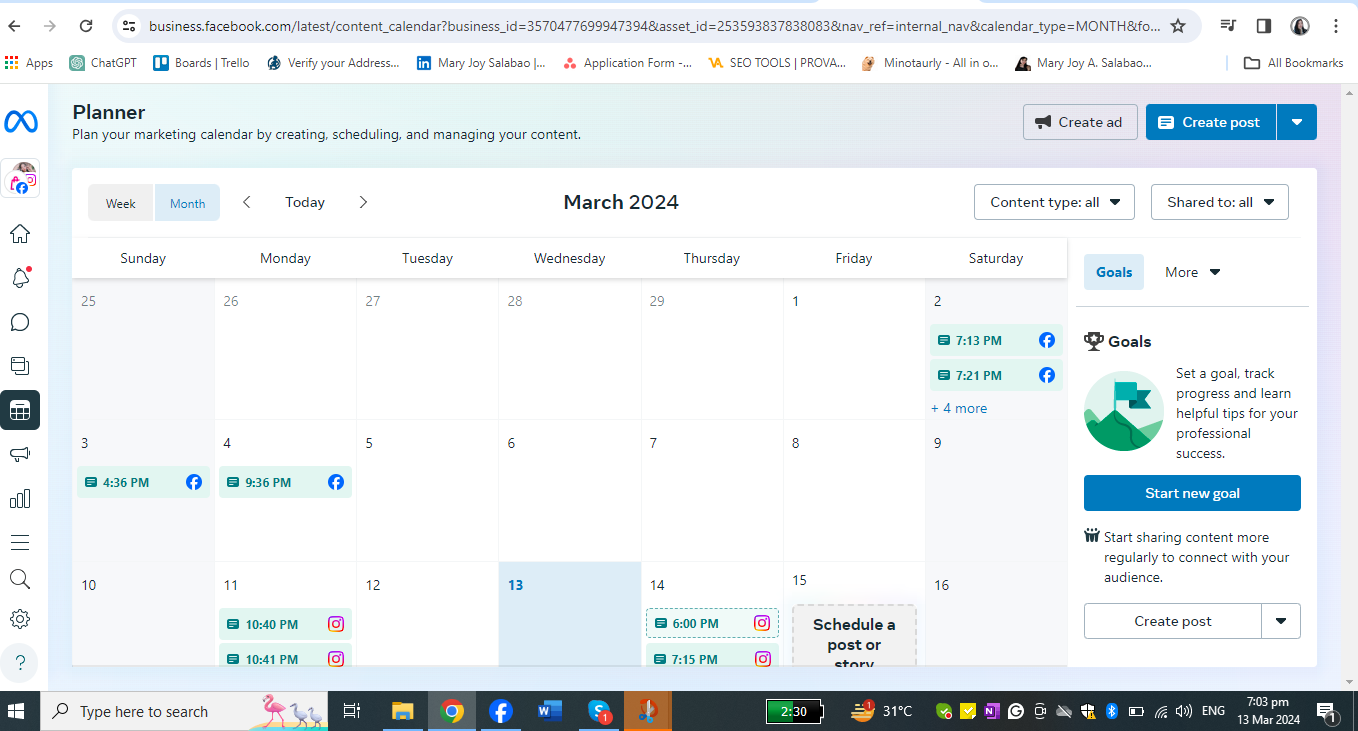The width and height of the screenshot is (1358, 731).
Task: Open the Windows Start menu
Action: [18, 711]
